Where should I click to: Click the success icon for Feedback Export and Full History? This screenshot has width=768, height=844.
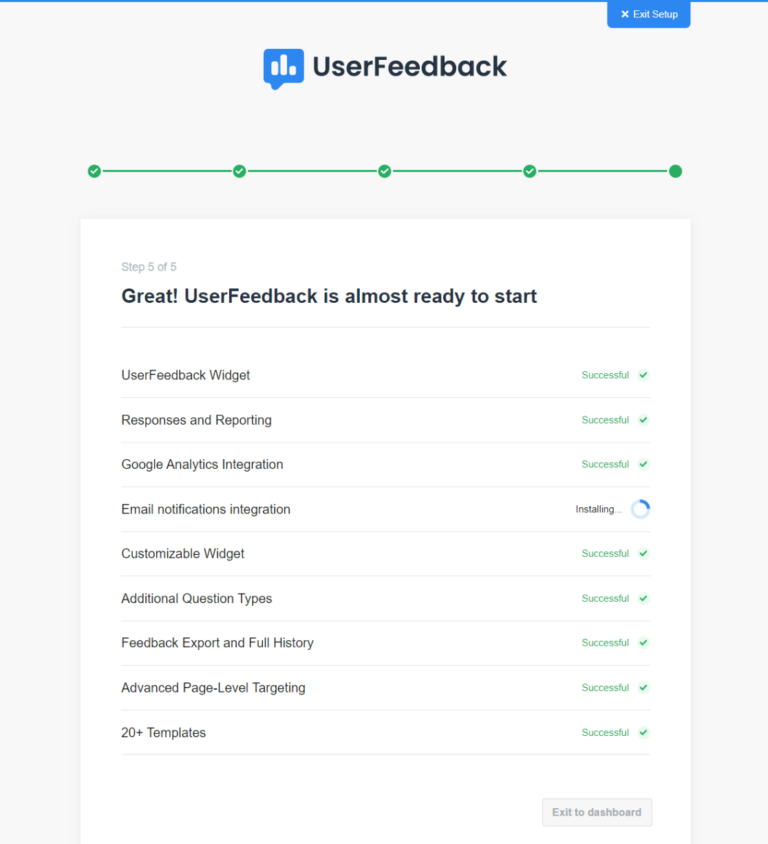(643, 642)
